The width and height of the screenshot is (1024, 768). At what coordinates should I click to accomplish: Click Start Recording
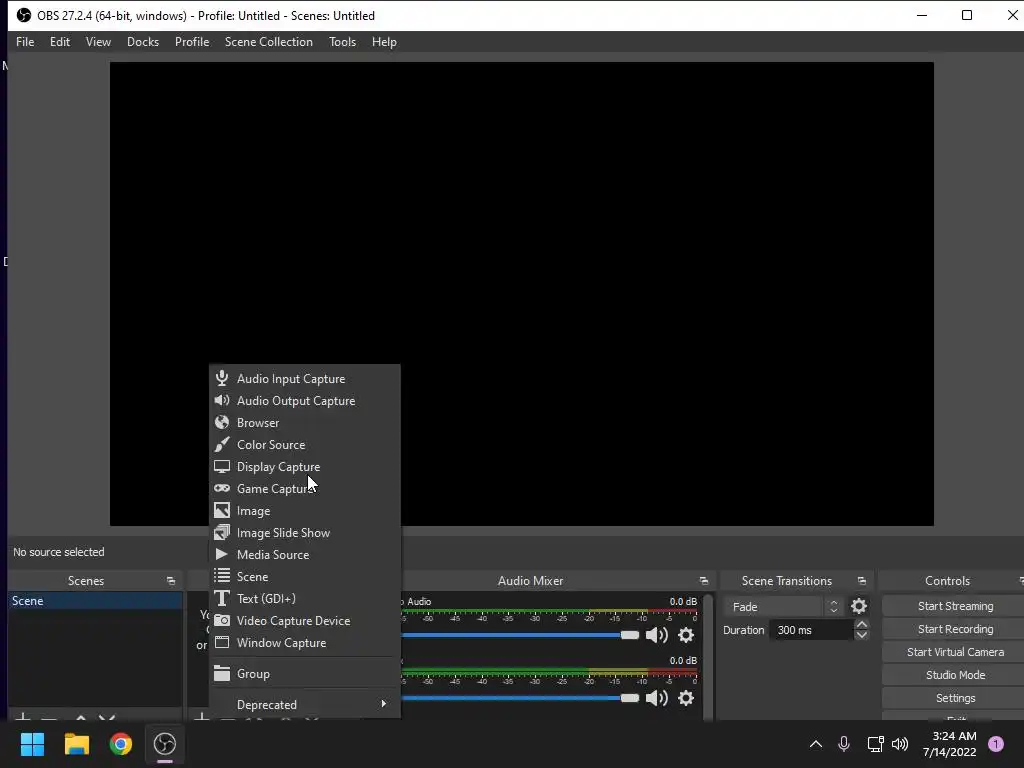pyautogui.click(x=955, y=629)
